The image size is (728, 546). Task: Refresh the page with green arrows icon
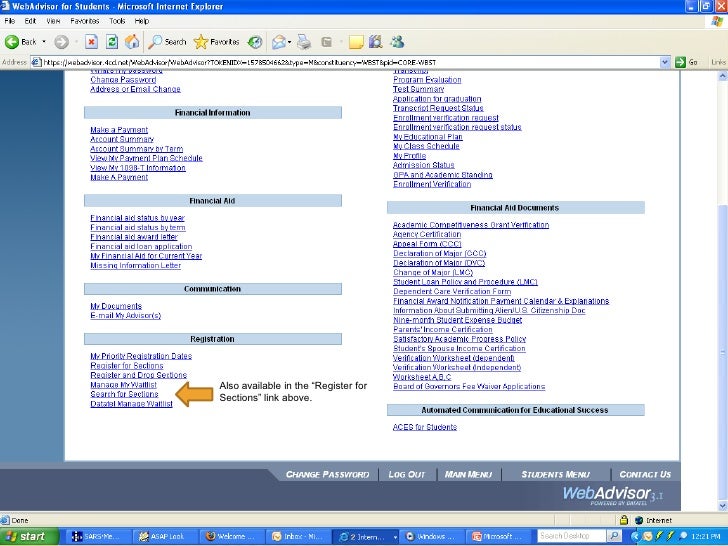[112, 42]
